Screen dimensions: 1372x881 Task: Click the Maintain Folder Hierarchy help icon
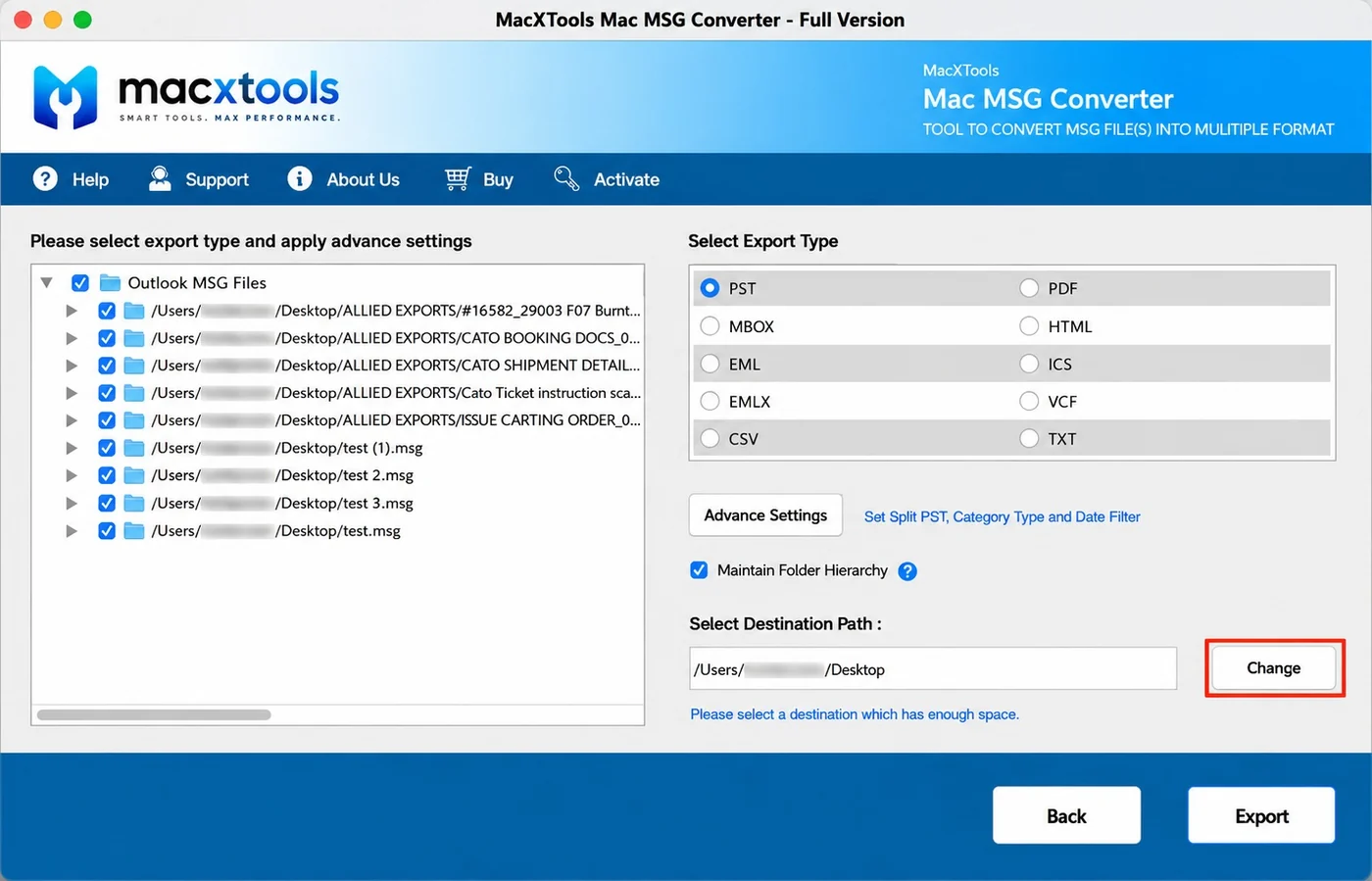pyautogui.click(x=907, y=571)
